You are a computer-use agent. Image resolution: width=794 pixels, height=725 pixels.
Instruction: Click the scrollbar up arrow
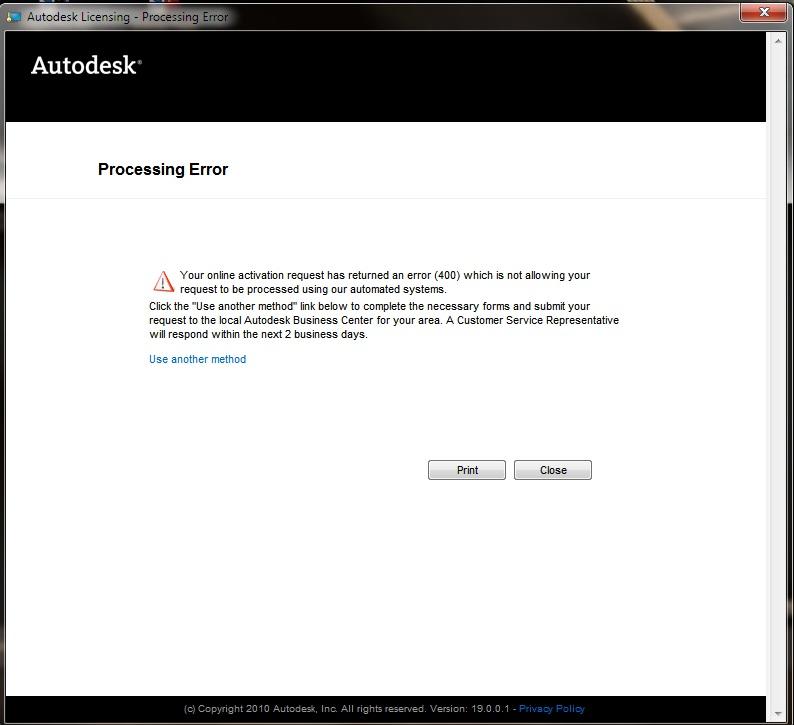click(777, 41)
